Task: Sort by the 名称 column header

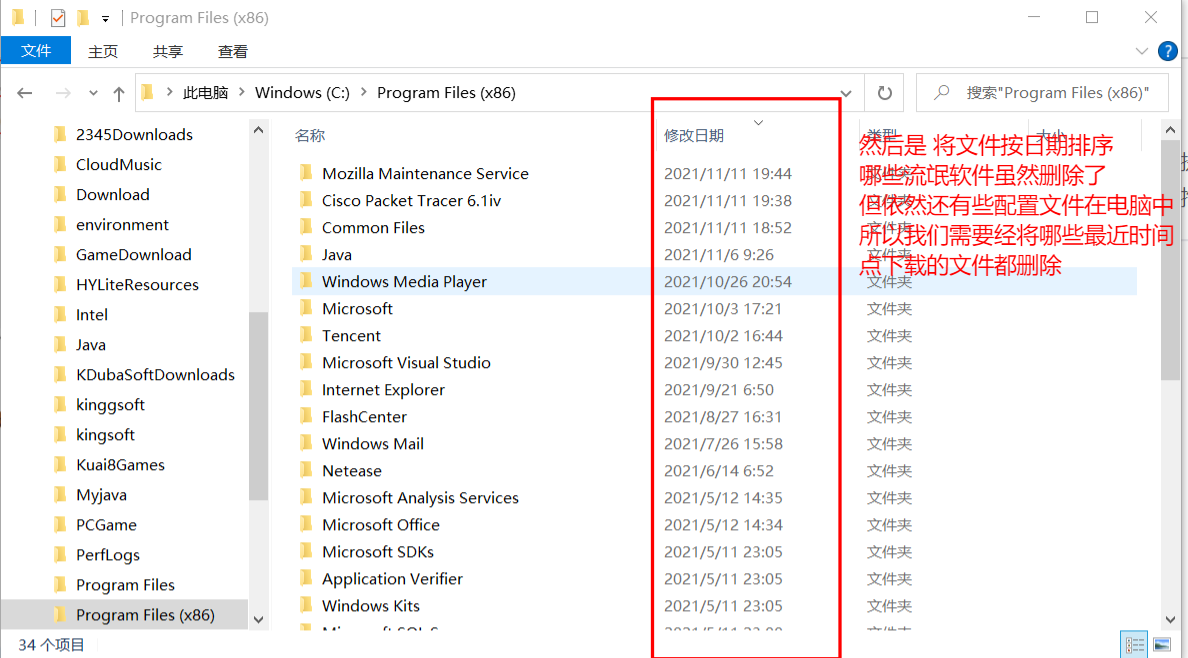Action: click(310, 136)
